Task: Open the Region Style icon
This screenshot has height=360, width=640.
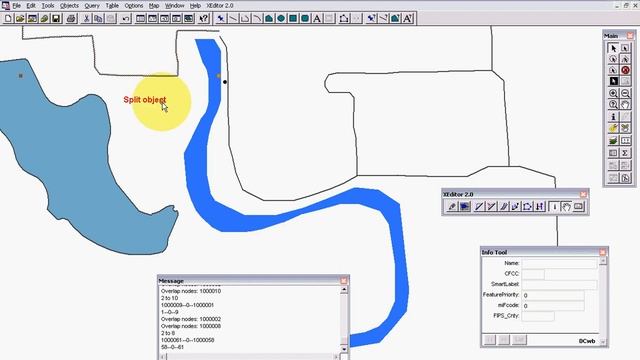Action: tap(395, 18)
